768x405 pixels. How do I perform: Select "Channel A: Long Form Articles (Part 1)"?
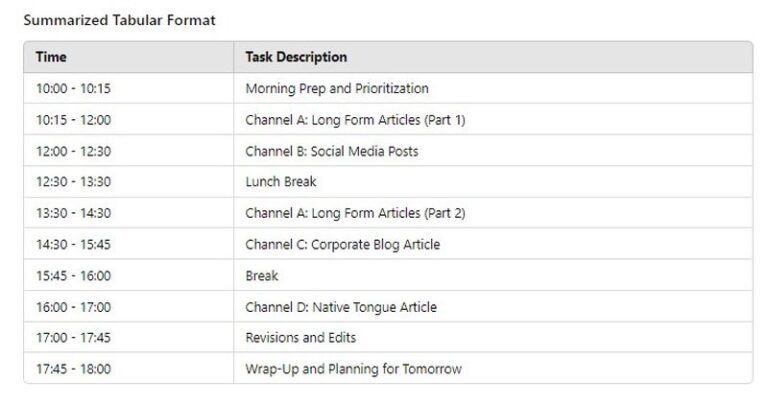(x=355, y=120)
